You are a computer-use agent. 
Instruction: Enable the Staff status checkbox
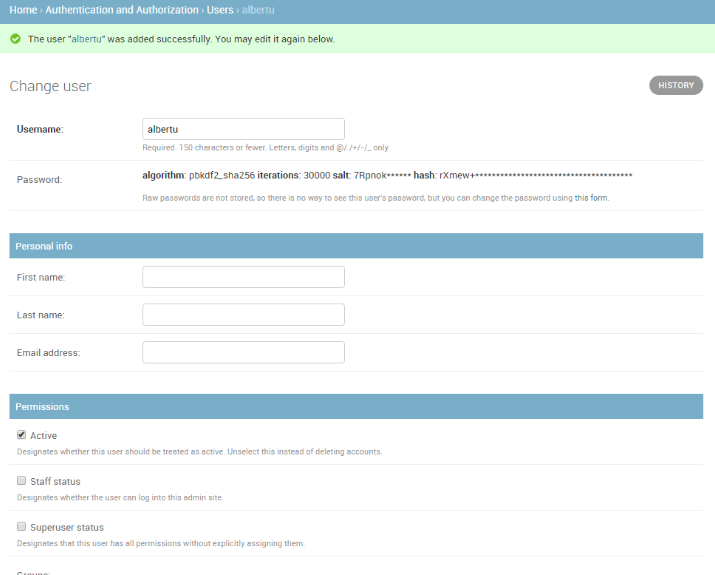(x=21, y=481)
